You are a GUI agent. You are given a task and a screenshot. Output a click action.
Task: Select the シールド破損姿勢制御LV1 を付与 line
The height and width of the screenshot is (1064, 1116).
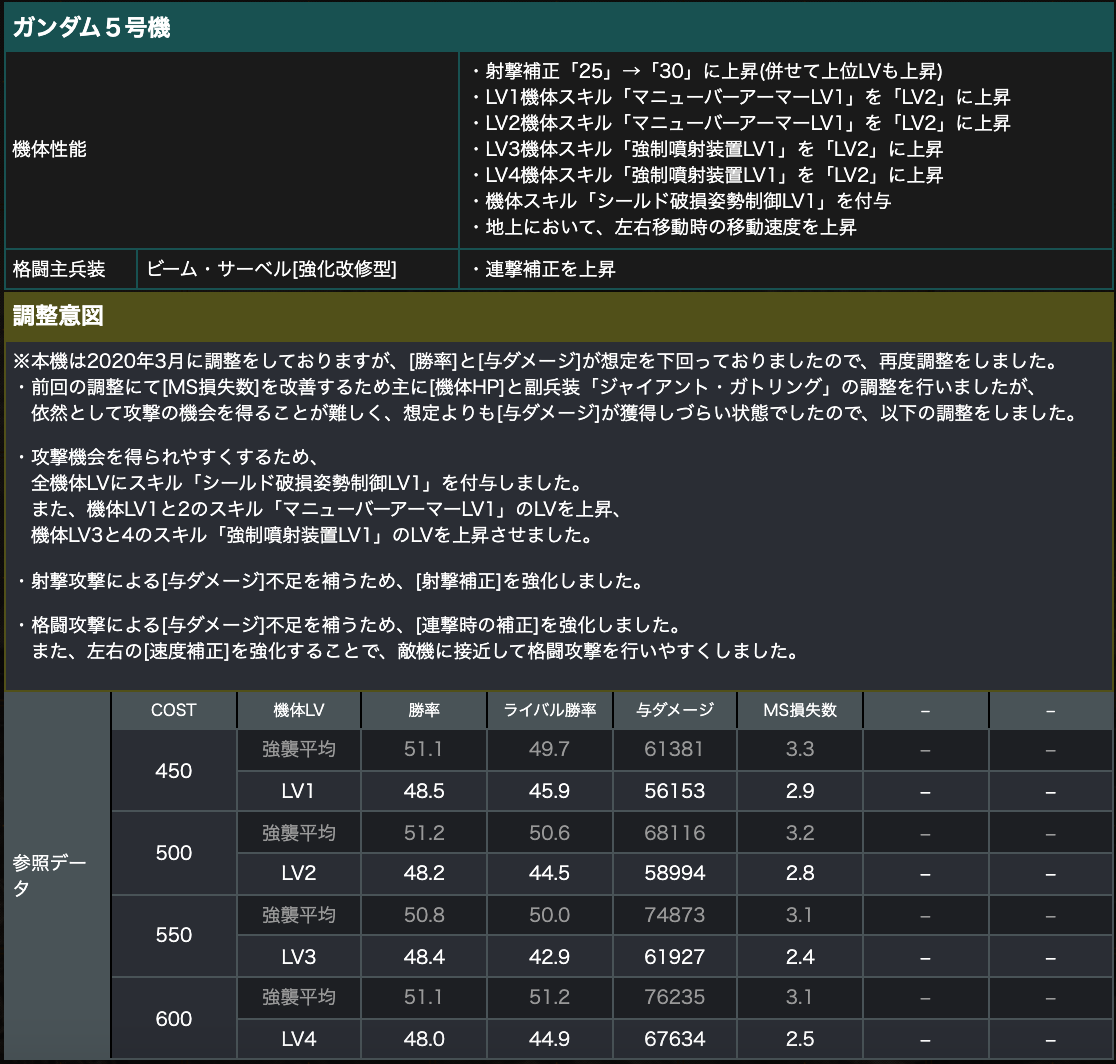coord(681,201)
